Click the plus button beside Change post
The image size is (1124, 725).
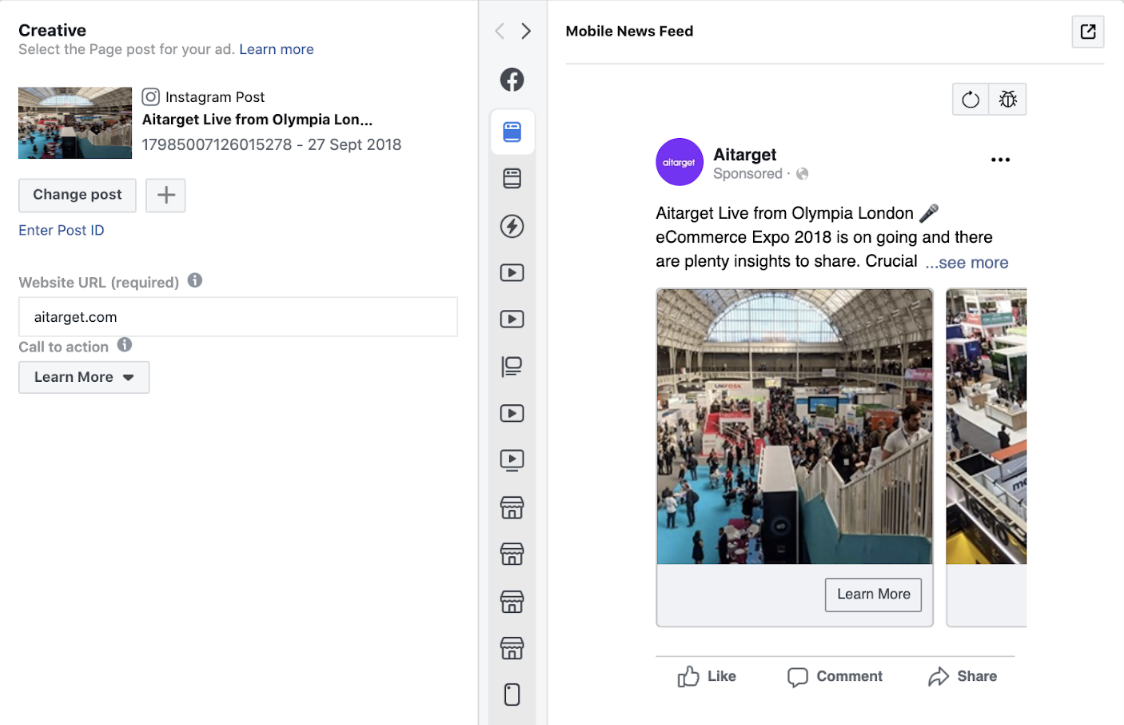[166, 195]
